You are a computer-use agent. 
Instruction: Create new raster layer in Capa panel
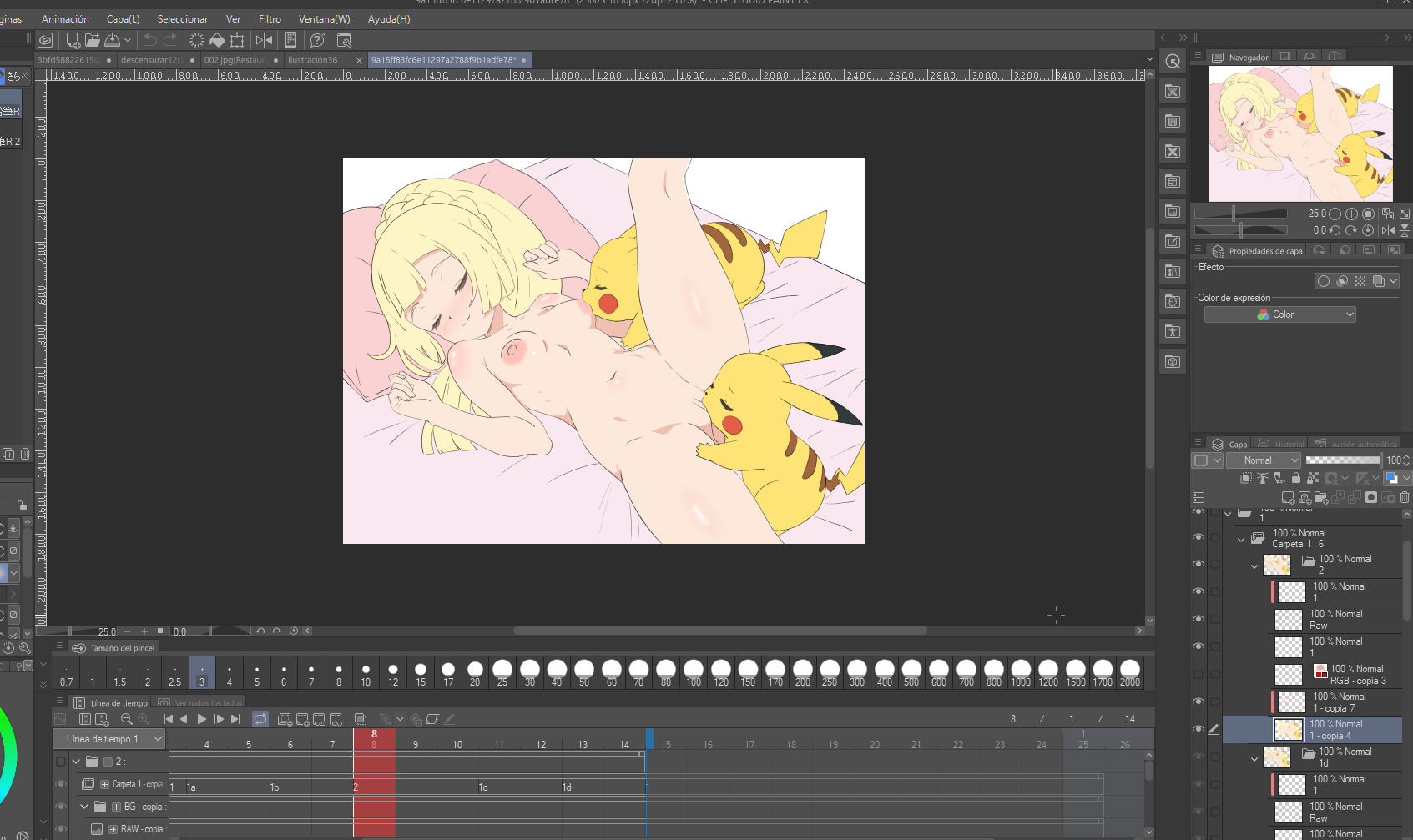point(1288,498)
